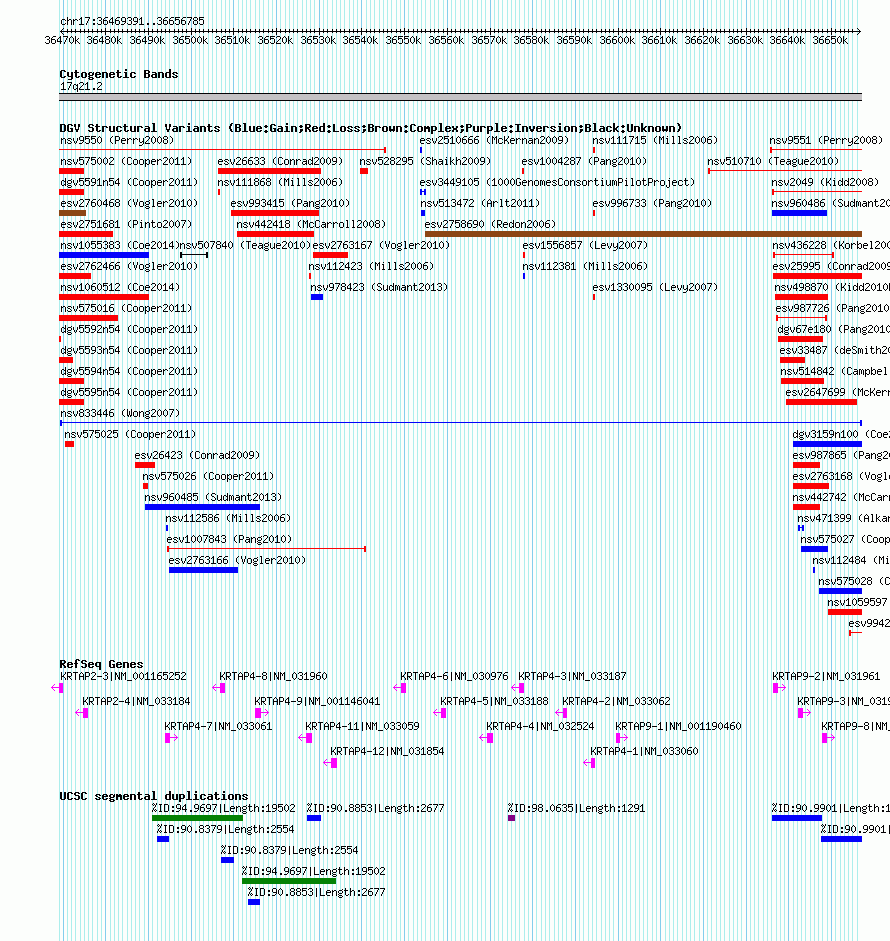Select the blue esv2763166 gain bar

(x=203, y=570)
